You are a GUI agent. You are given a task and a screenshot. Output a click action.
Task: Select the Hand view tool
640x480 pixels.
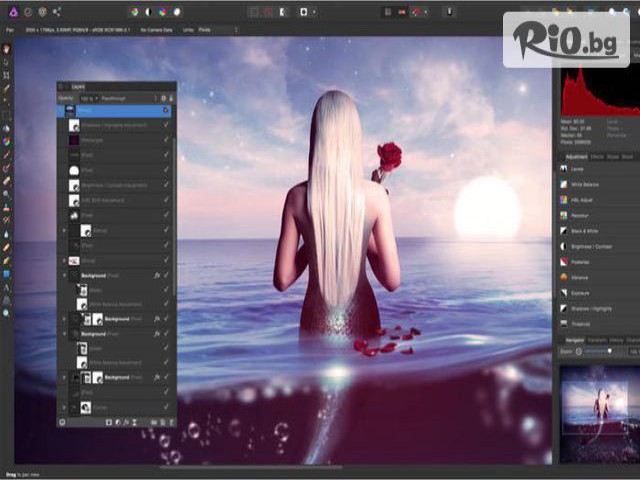(x=7, y=48)
